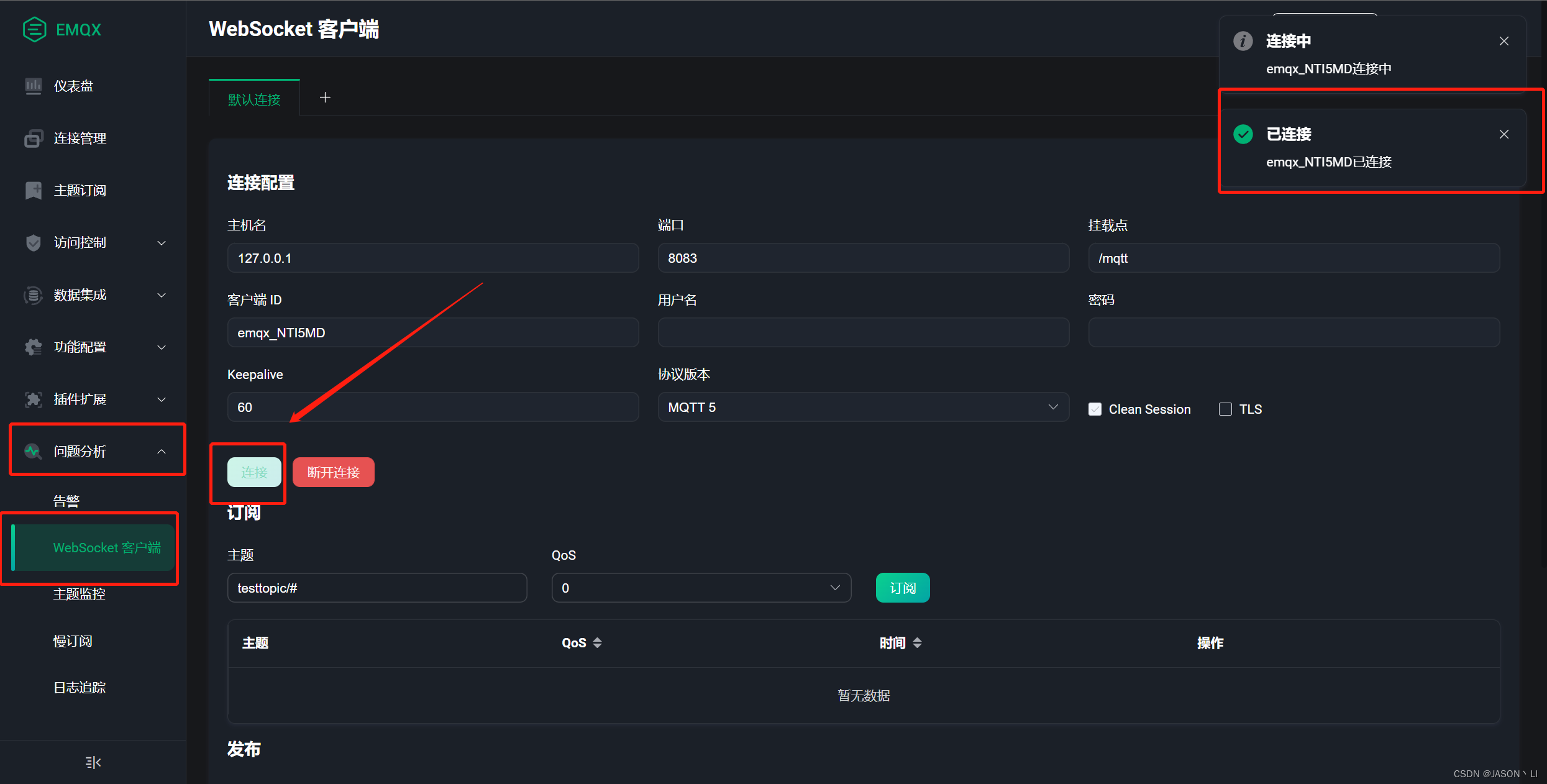Screen dimensions: 1547x784
Task: Click the EMQX logo icon
Action: (x=34, y=29)
